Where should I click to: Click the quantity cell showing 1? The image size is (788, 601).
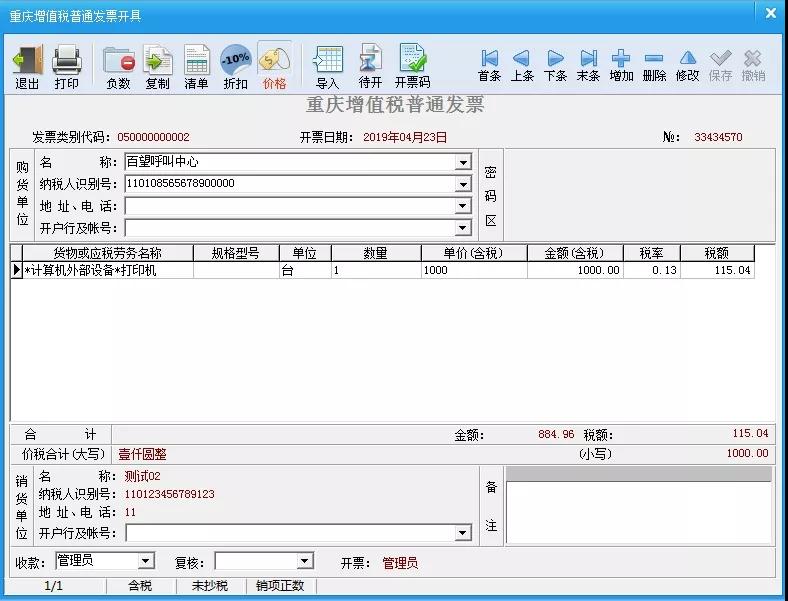click(376, 270)
